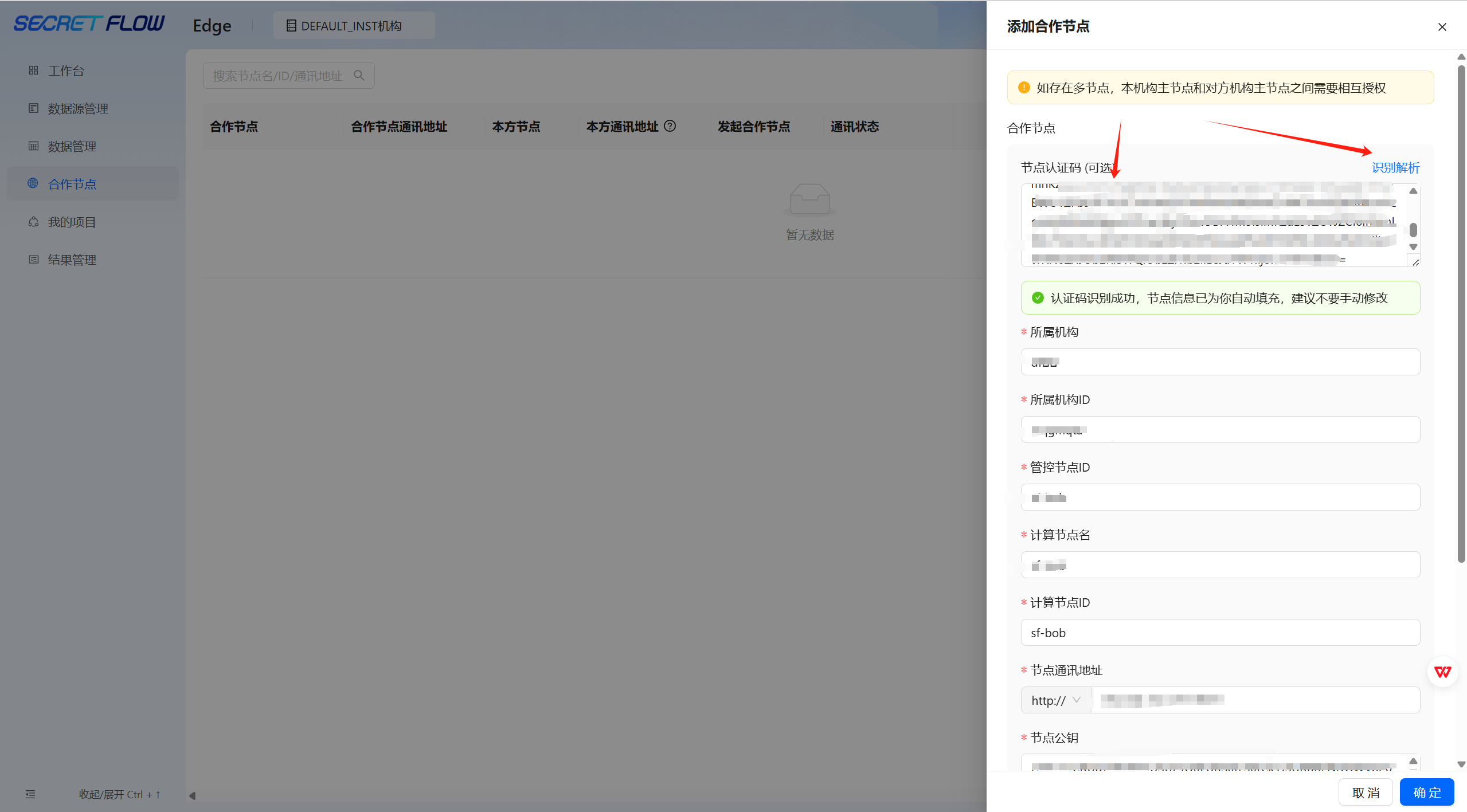Open 数据源管理 in the sidebar
Screen dimensions: 1467x812
93,108
